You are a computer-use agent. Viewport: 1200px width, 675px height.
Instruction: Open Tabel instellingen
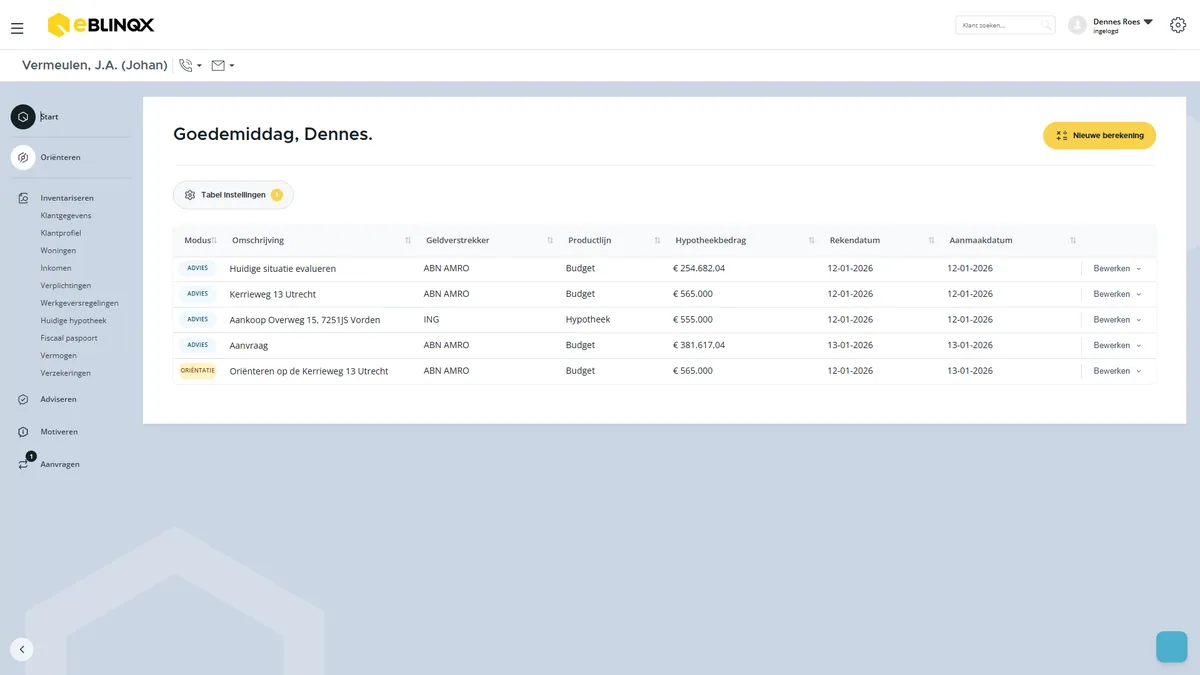(x=233, y=195)
